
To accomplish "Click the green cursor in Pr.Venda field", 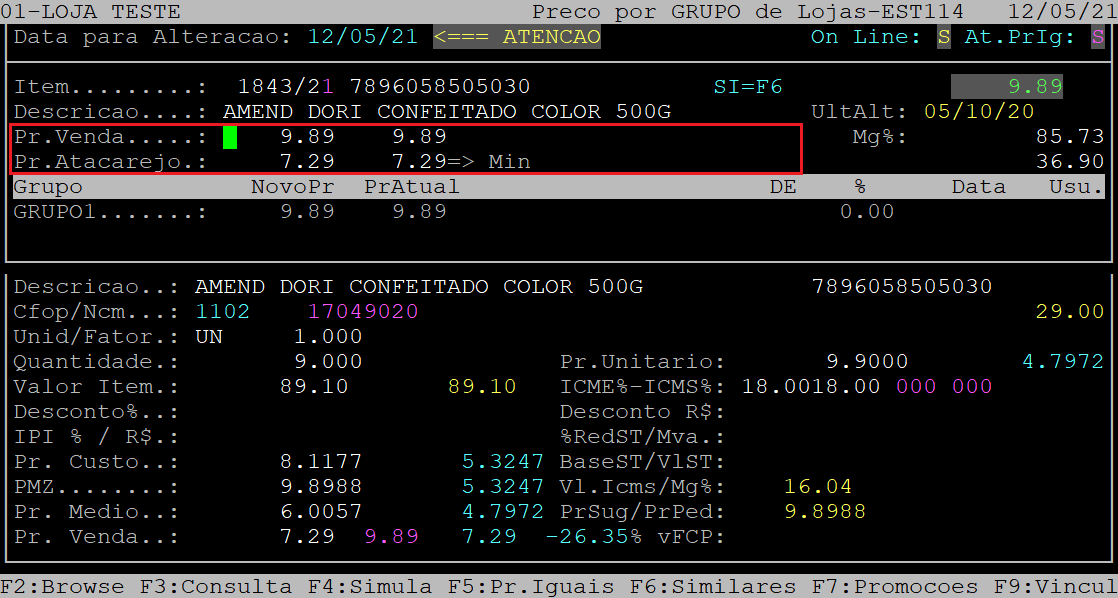I will (230, 137).
